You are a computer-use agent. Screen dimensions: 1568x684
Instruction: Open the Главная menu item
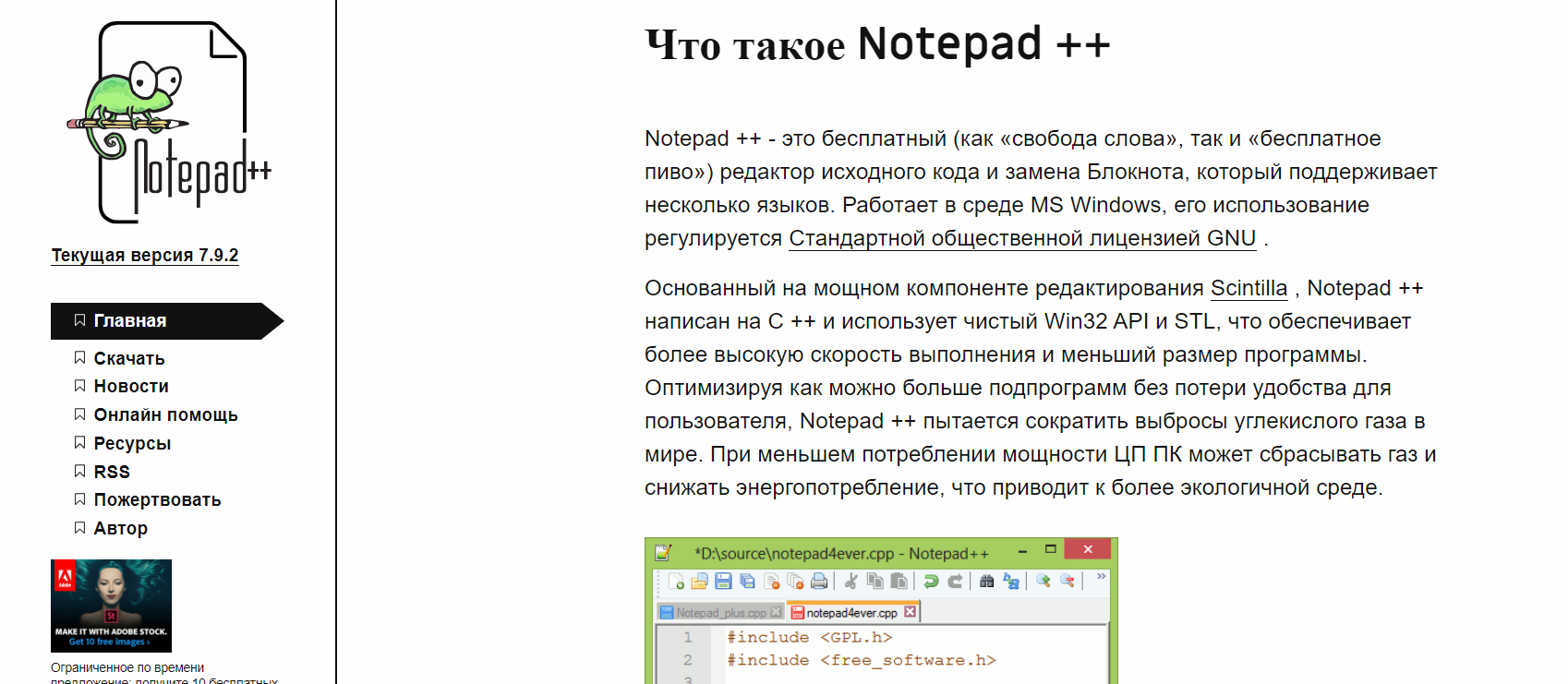click(167, 321)
